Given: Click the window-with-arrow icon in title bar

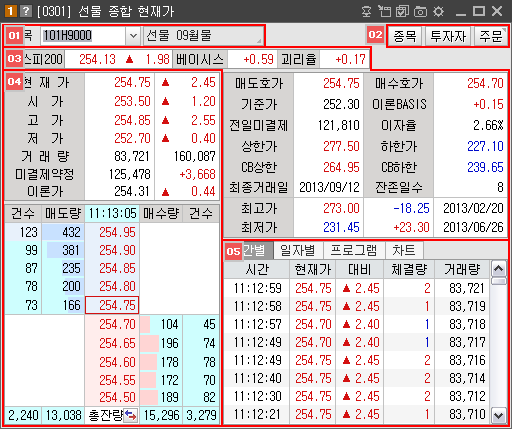Looking at the screenshot, I should [x=385, y=11].
